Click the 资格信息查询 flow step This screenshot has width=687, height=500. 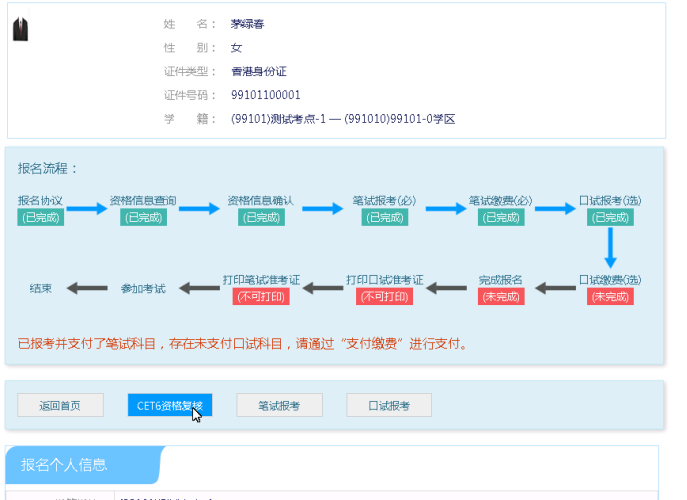(143, 200)
